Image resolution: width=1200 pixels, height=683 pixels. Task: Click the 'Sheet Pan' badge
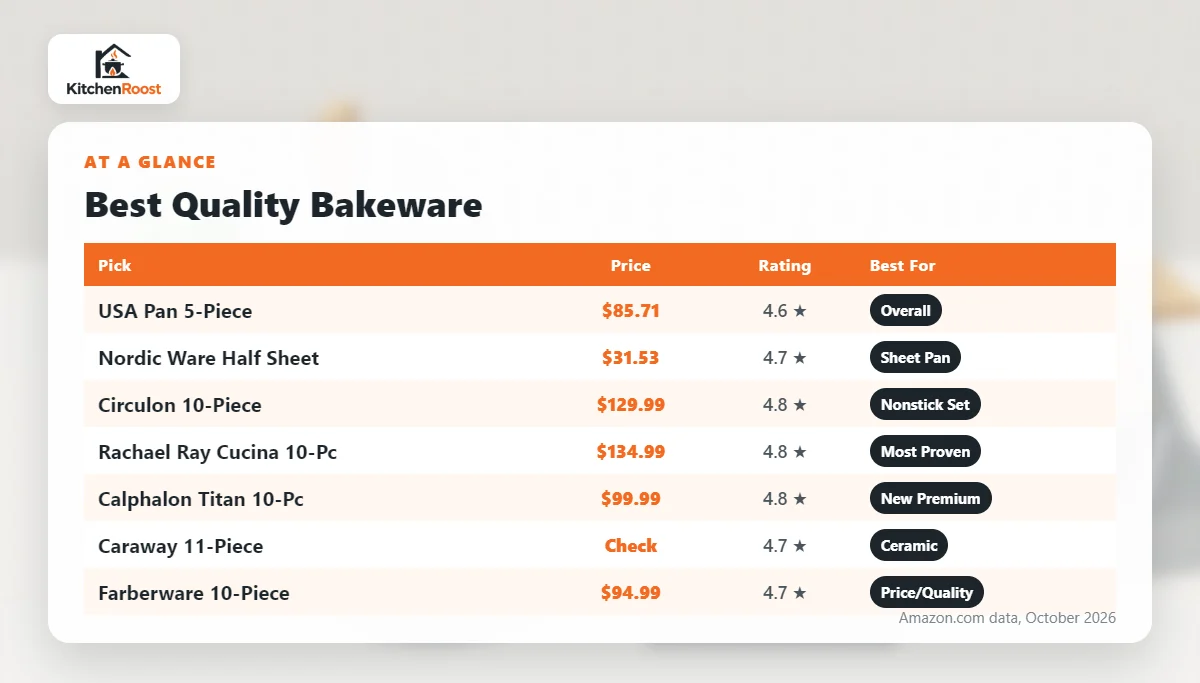point(915,358)
